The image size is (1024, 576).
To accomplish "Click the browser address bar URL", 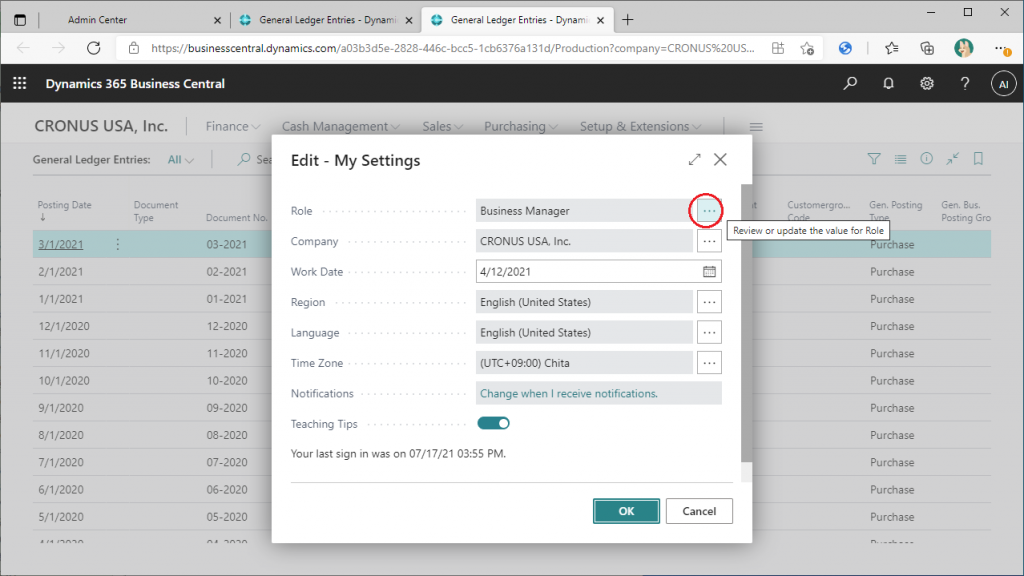I will click(x=453, y=48).
